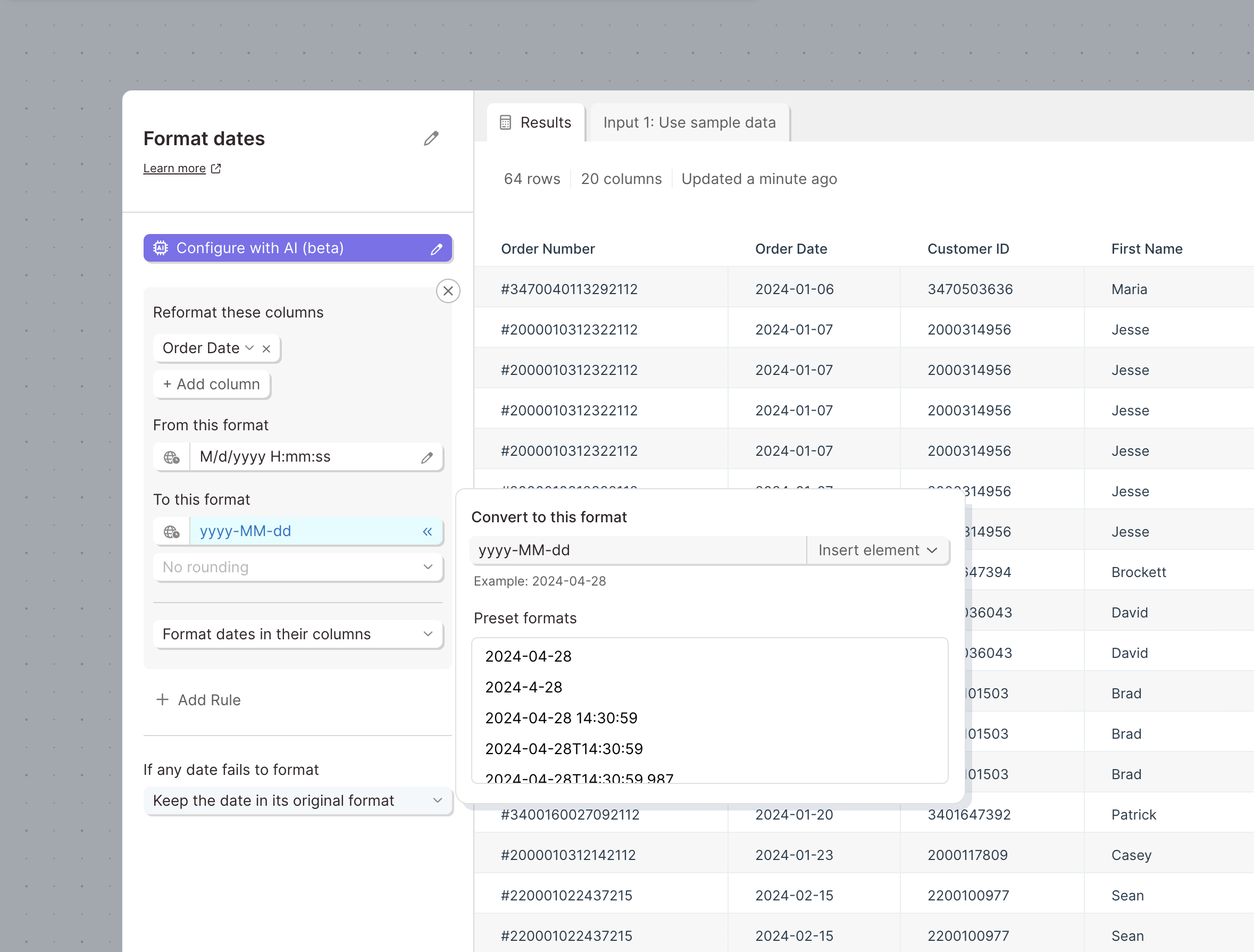The image size is (1254, 952).
Task: Switch to Input 1: Use sample data tab
Action: (689, 122)
